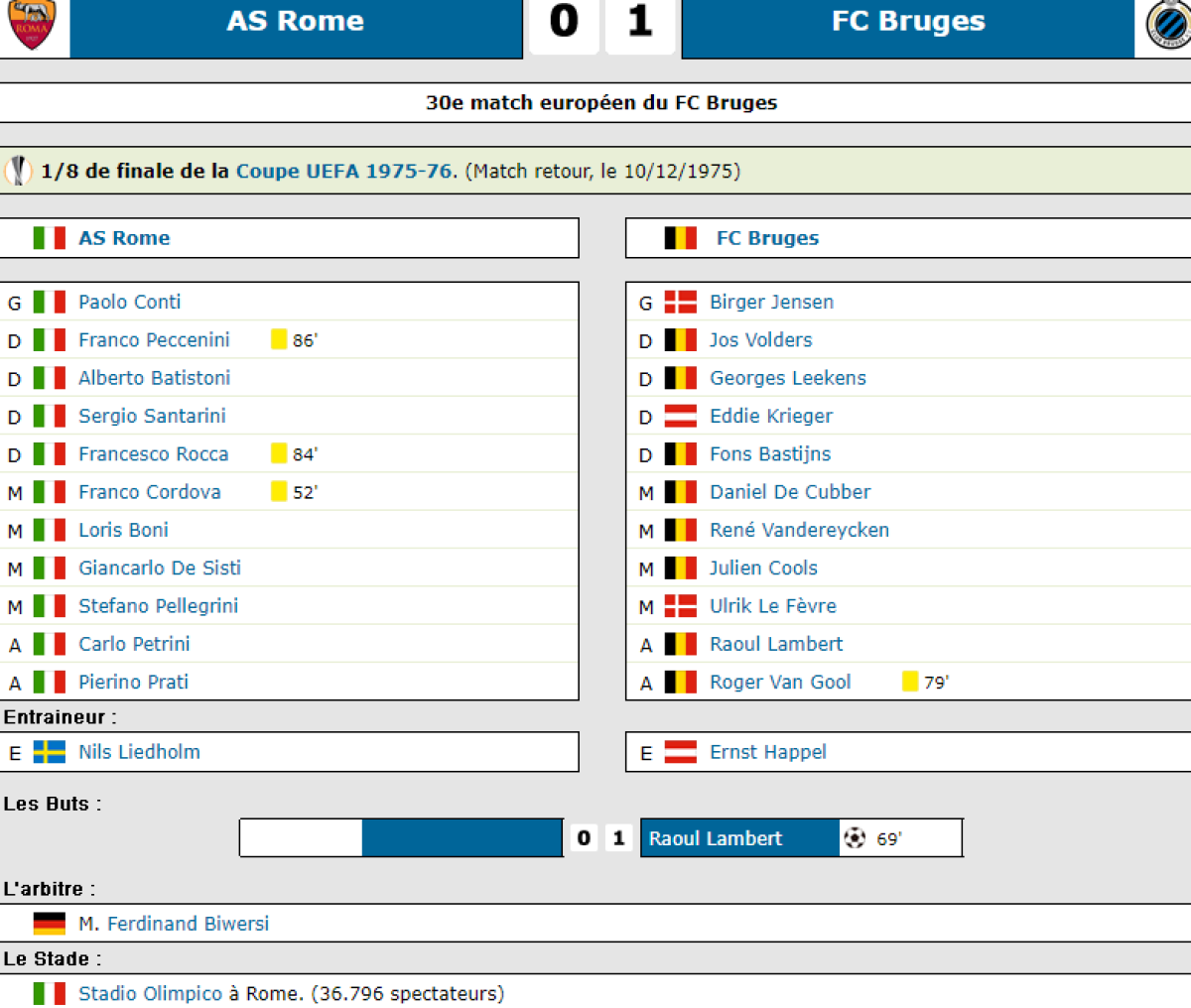Viewport: 1191px width, 1008px height.
Task: Click the UEFA Cup trophy icon
Action: point(19,171)
